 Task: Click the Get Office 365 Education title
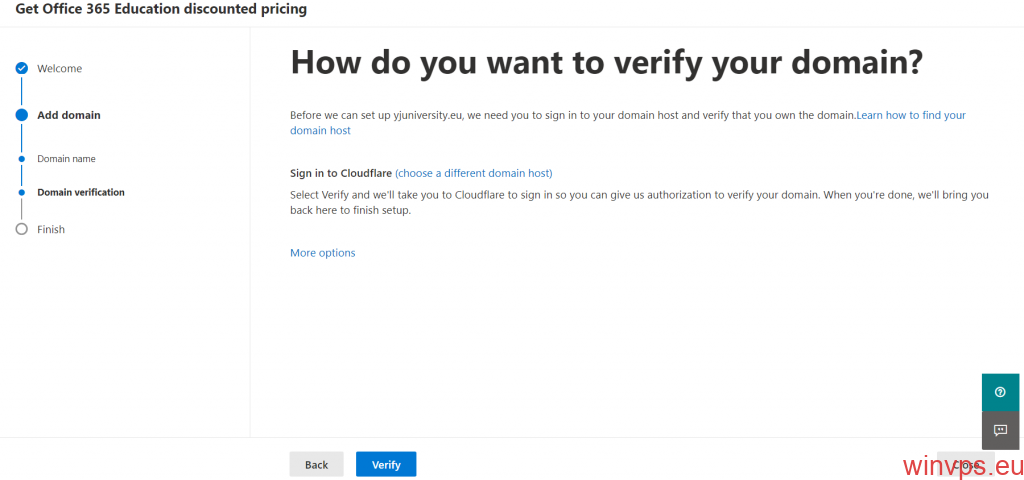coord(161,10)
